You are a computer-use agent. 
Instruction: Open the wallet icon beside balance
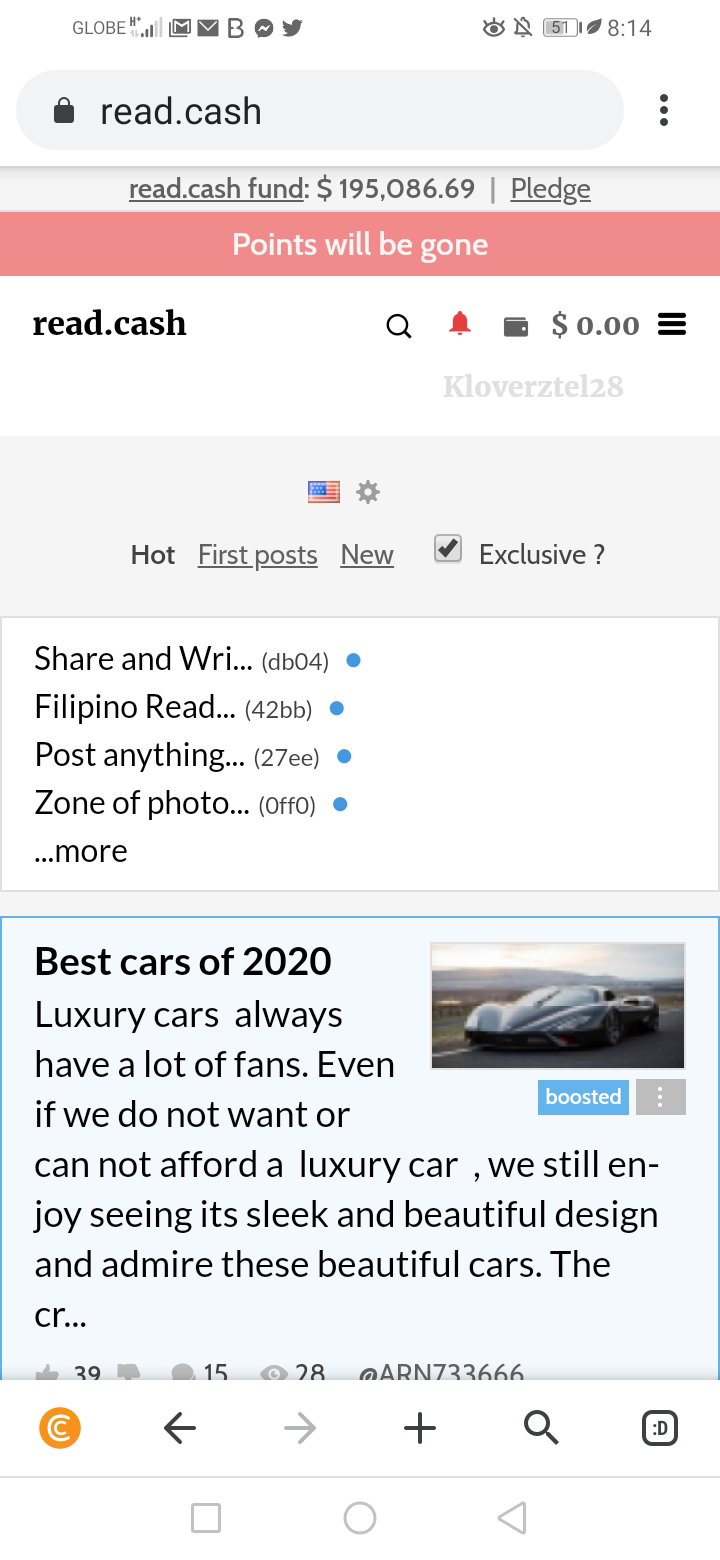516,326
